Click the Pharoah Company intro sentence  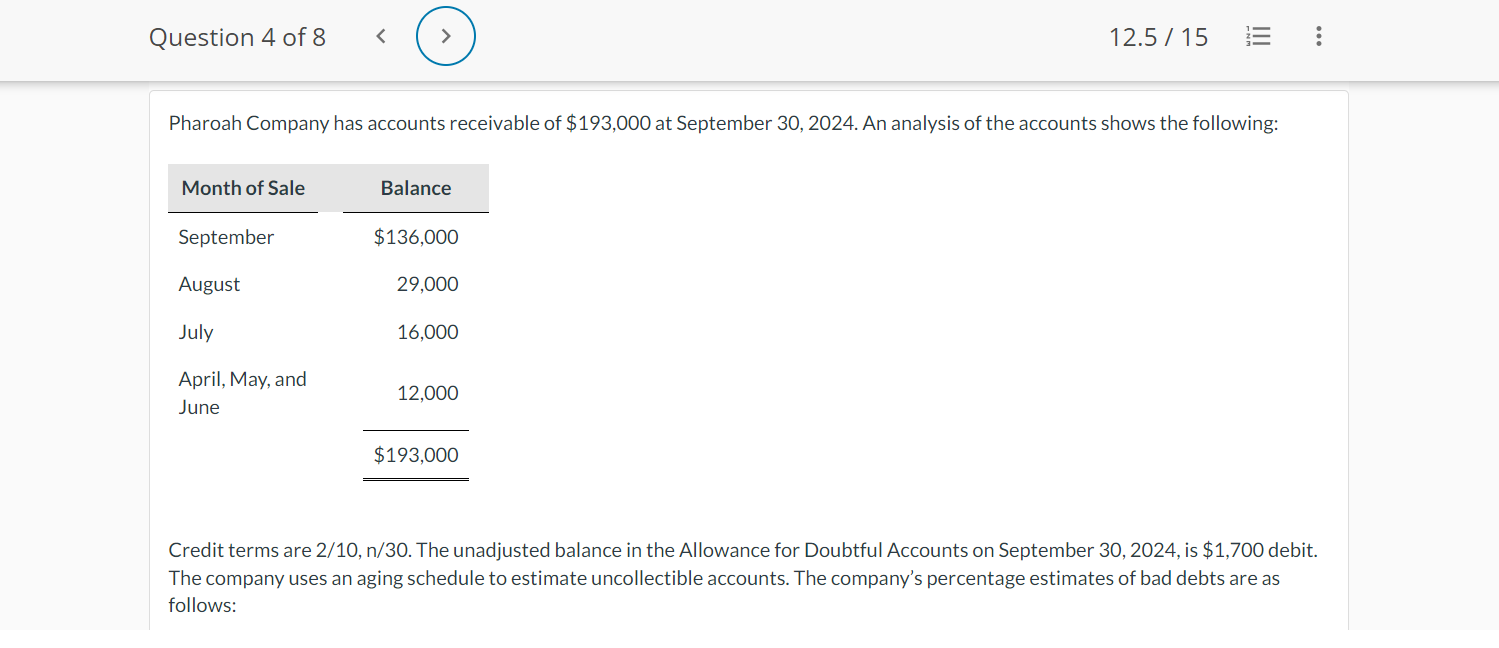(x=723, y=124)
